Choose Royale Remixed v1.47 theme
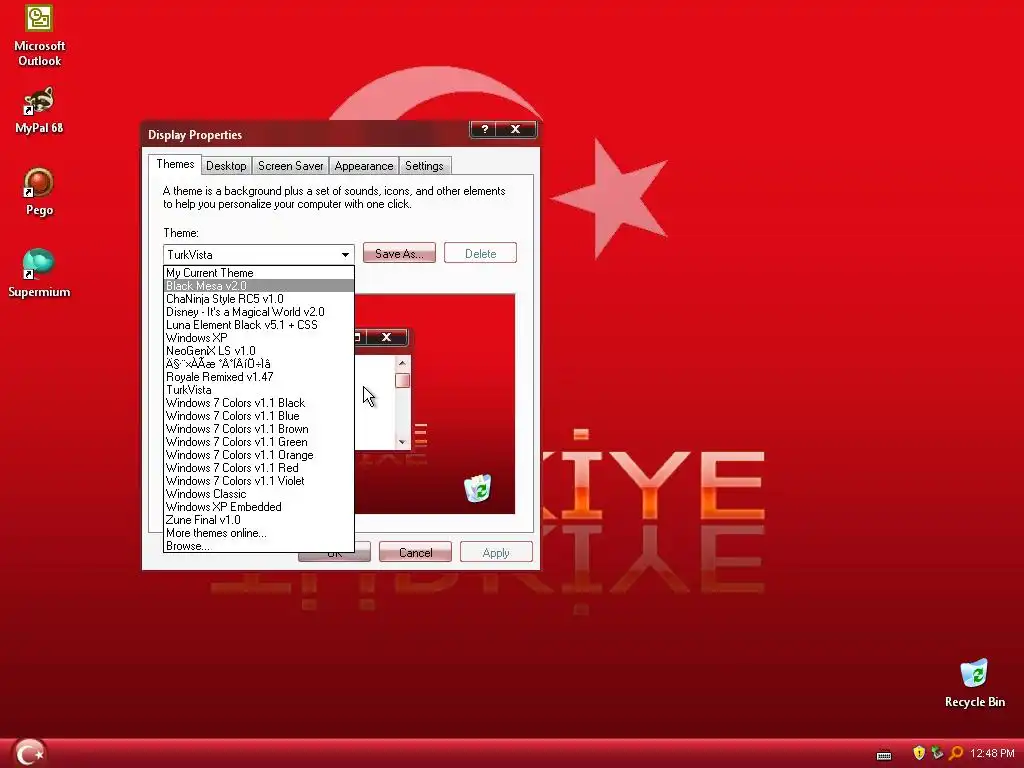 coord(259,377)
